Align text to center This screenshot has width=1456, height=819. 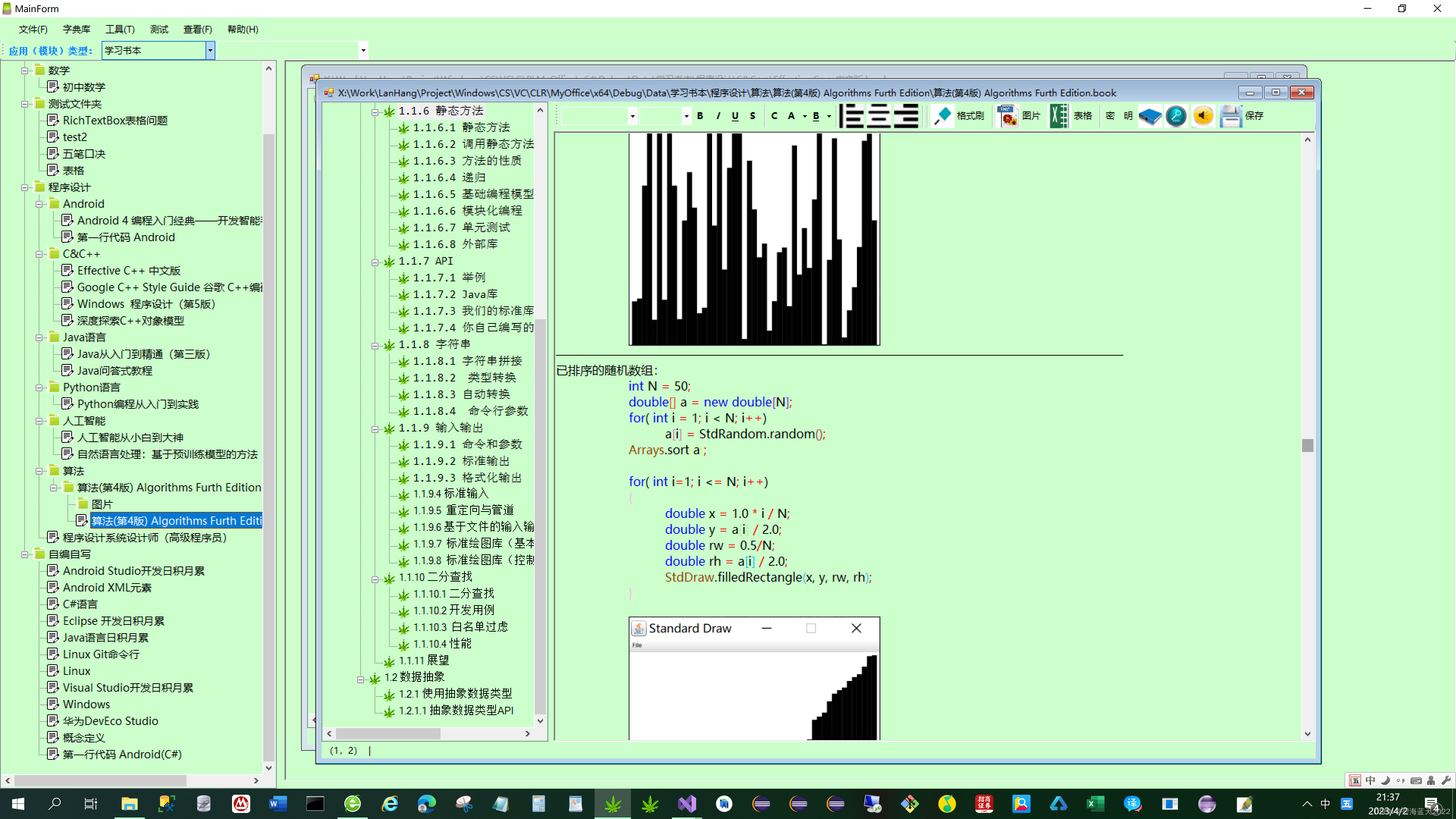coord(880,116)
